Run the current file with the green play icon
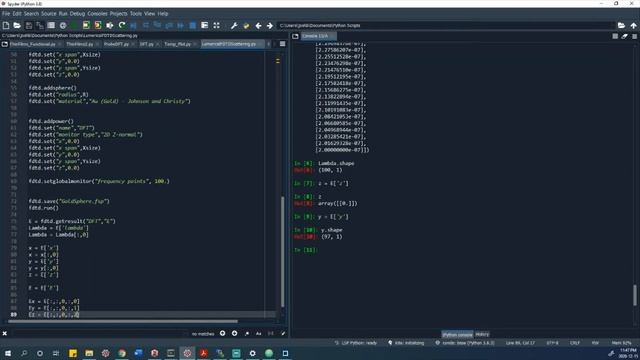The image size is (640, 360). (74, 25)
